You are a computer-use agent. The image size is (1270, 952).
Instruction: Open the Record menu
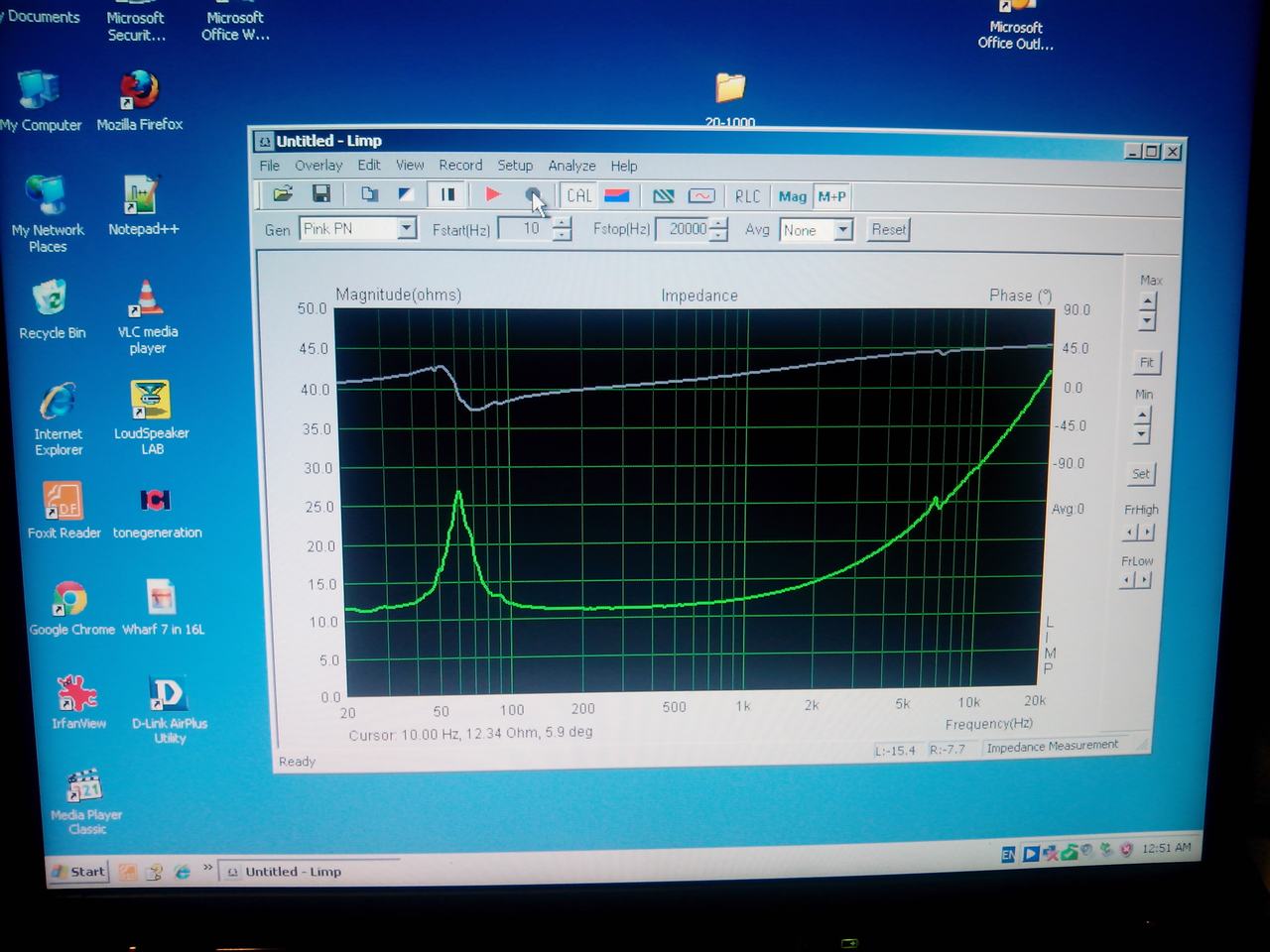[x=460, y=166]
